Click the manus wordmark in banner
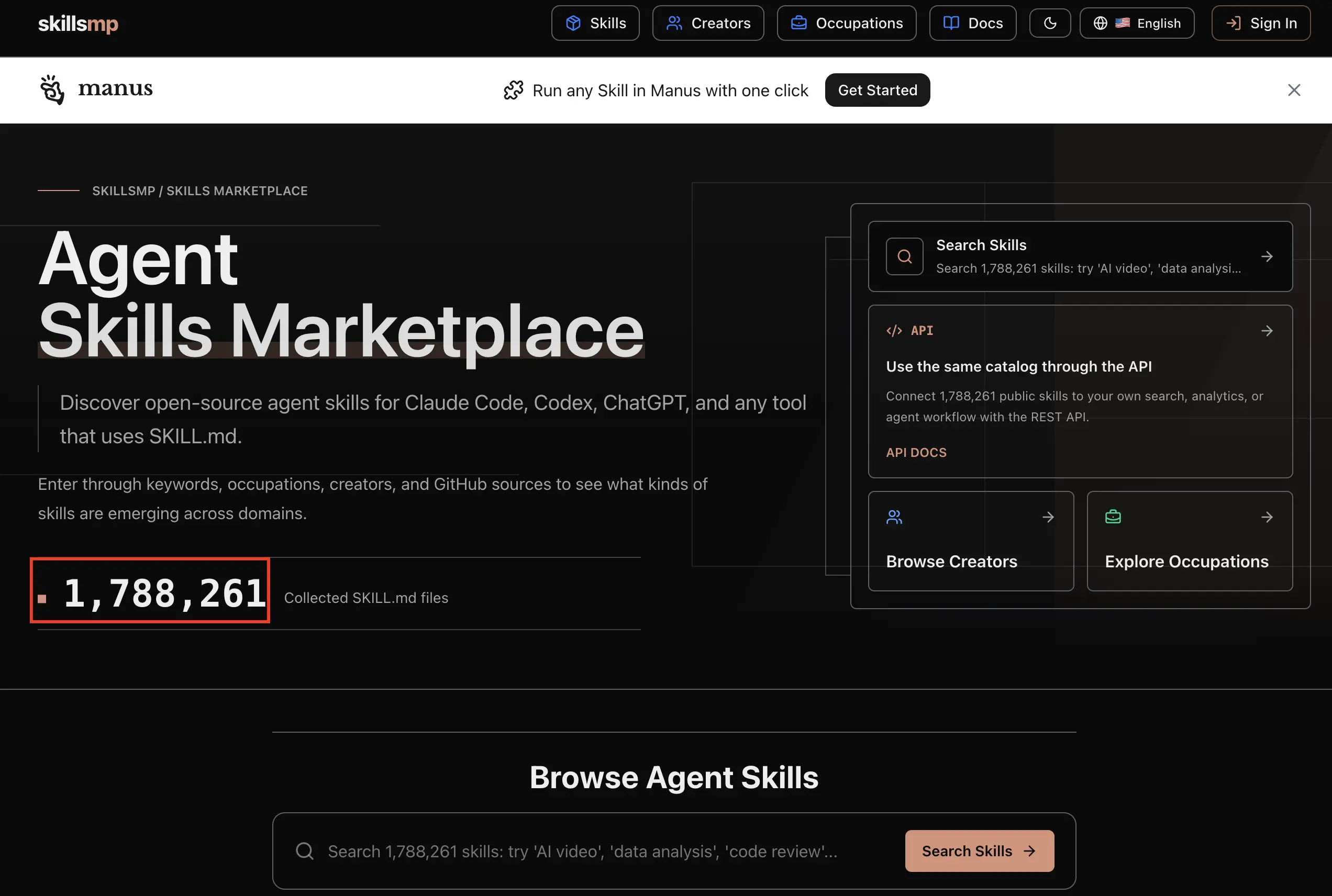 tap(116, 88)
